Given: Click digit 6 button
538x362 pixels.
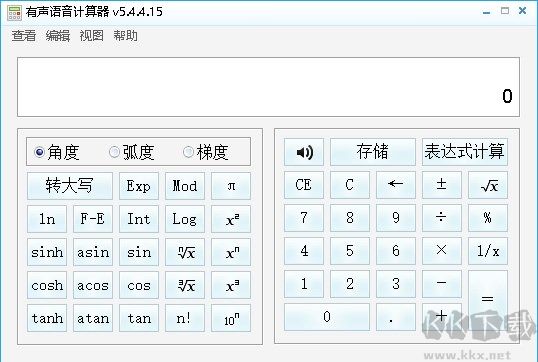Looking at the screenshot, I should tap(396, 251).
